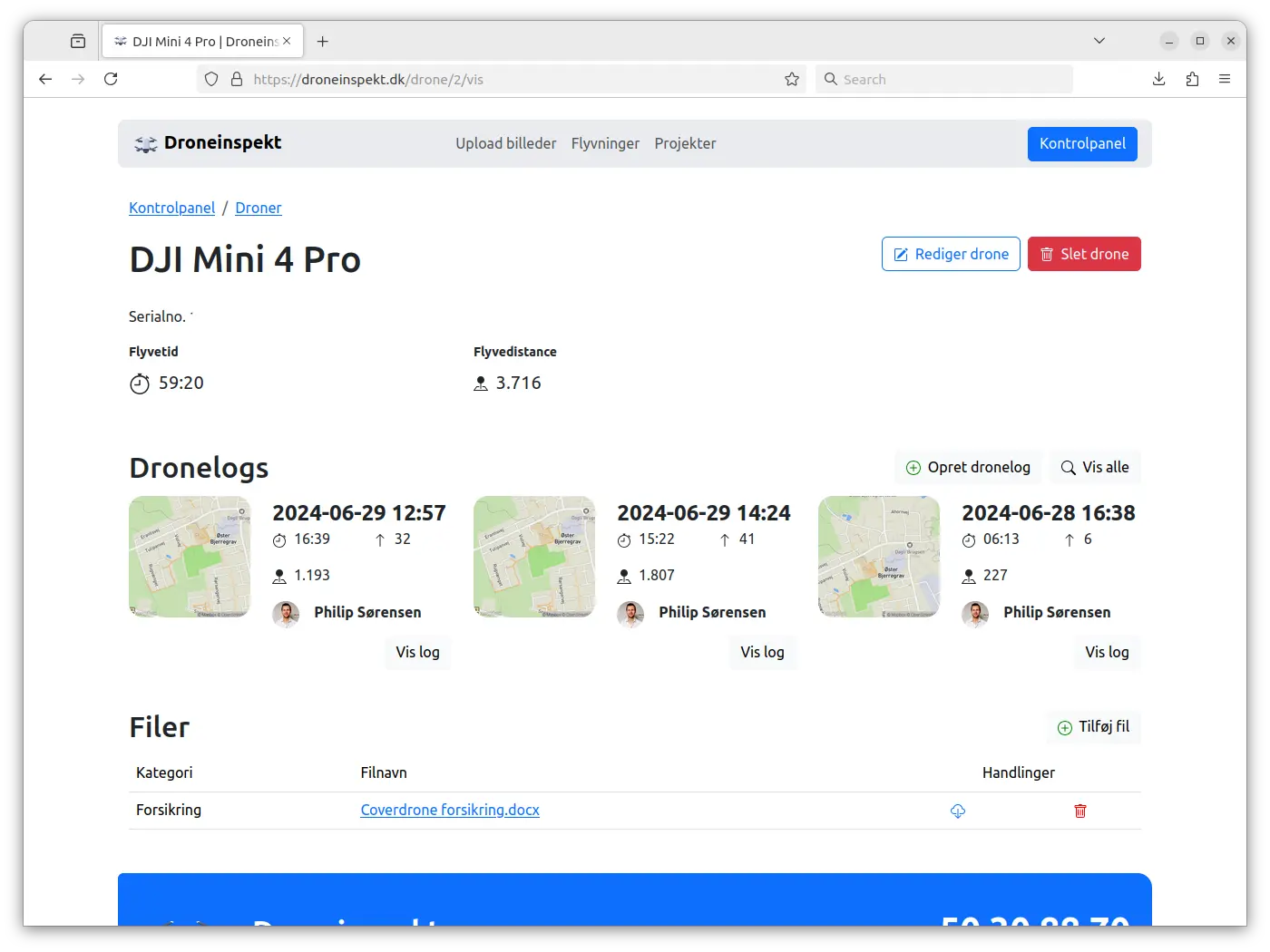Click the Flyvetid value 59:20
The height and width of the screenshot is (952, 1270).
[x=181, y=383]
